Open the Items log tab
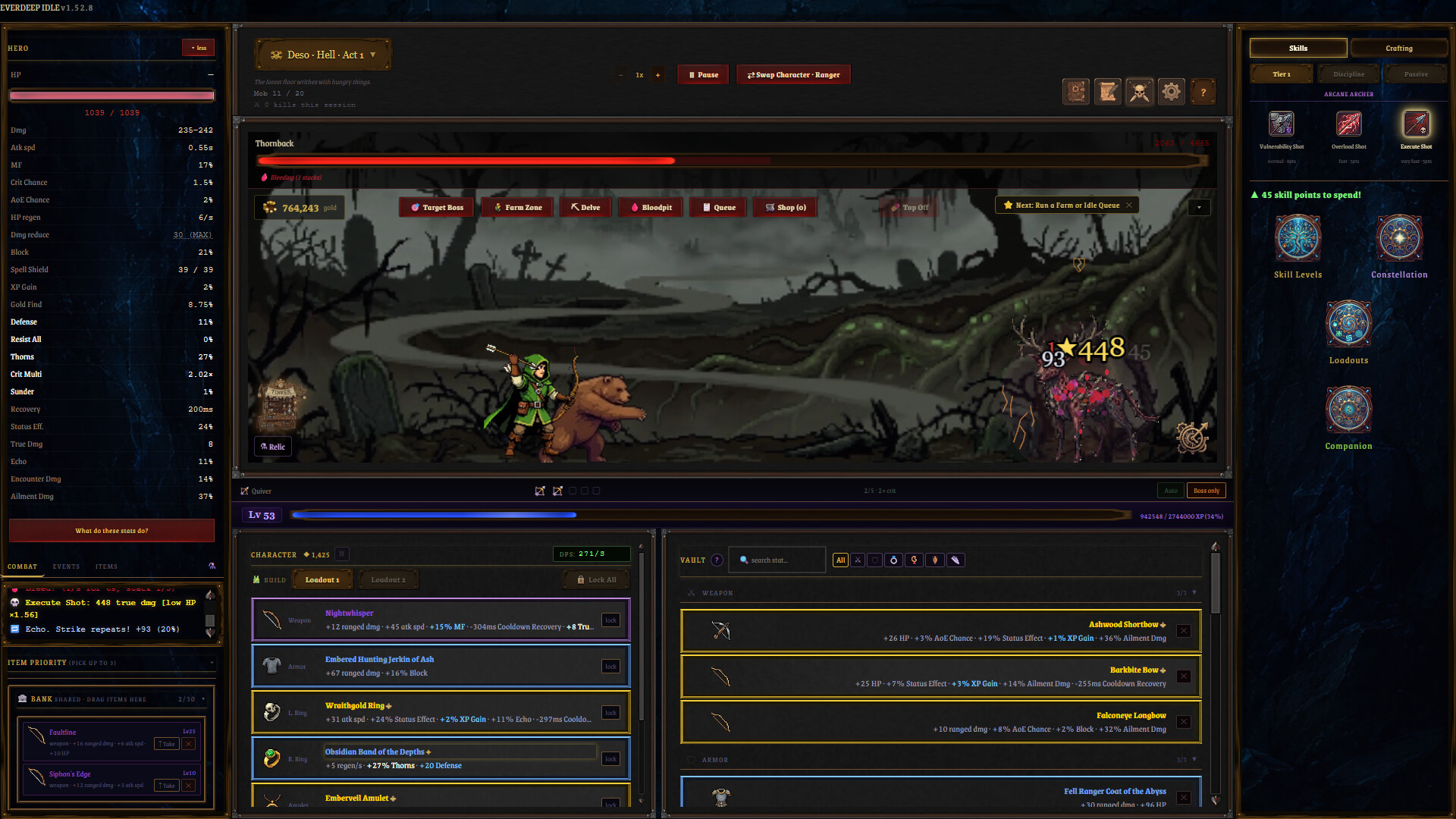 106,566
